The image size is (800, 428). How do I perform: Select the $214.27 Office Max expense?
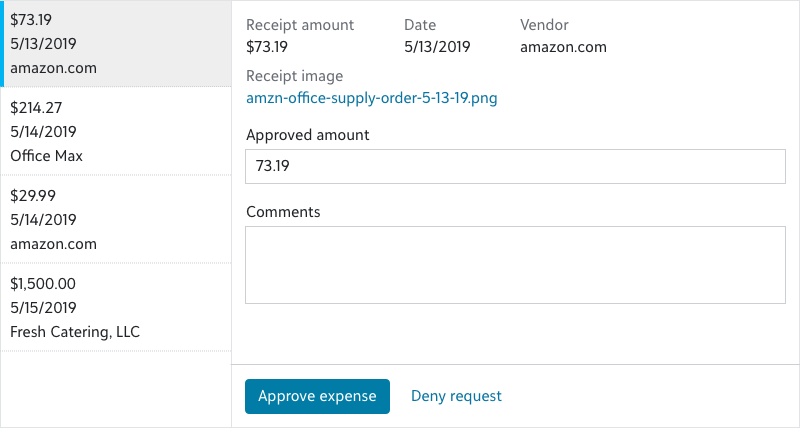click(x=115, y=131)
